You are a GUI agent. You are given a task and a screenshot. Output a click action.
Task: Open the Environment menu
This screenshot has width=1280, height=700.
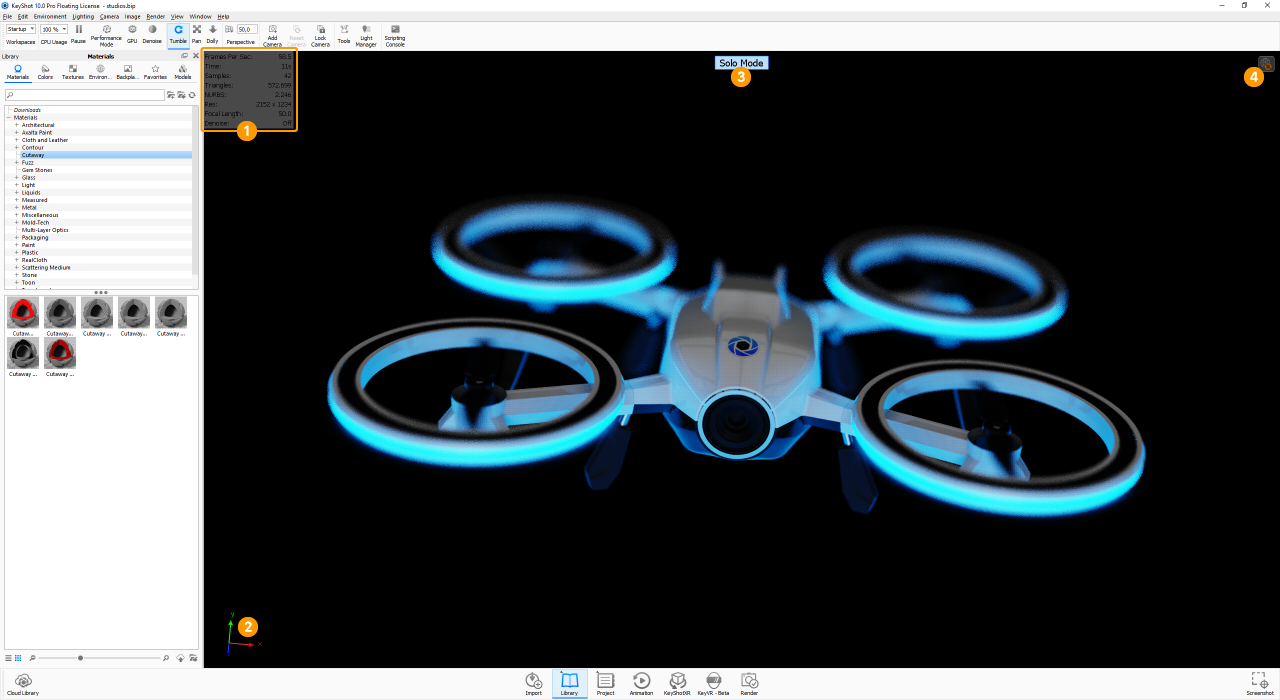(x=49, y=15)
